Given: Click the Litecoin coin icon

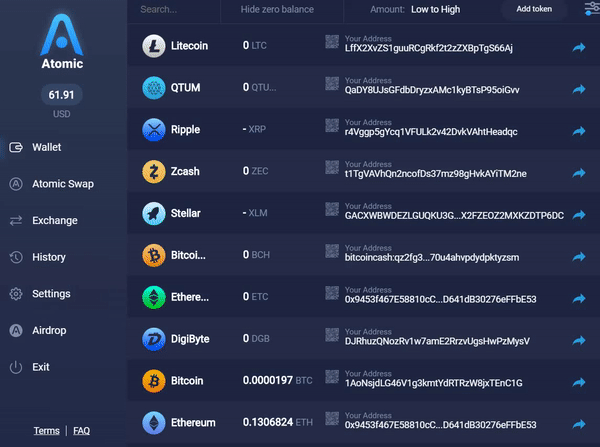Looking at the screenshot, I should 154,46.
